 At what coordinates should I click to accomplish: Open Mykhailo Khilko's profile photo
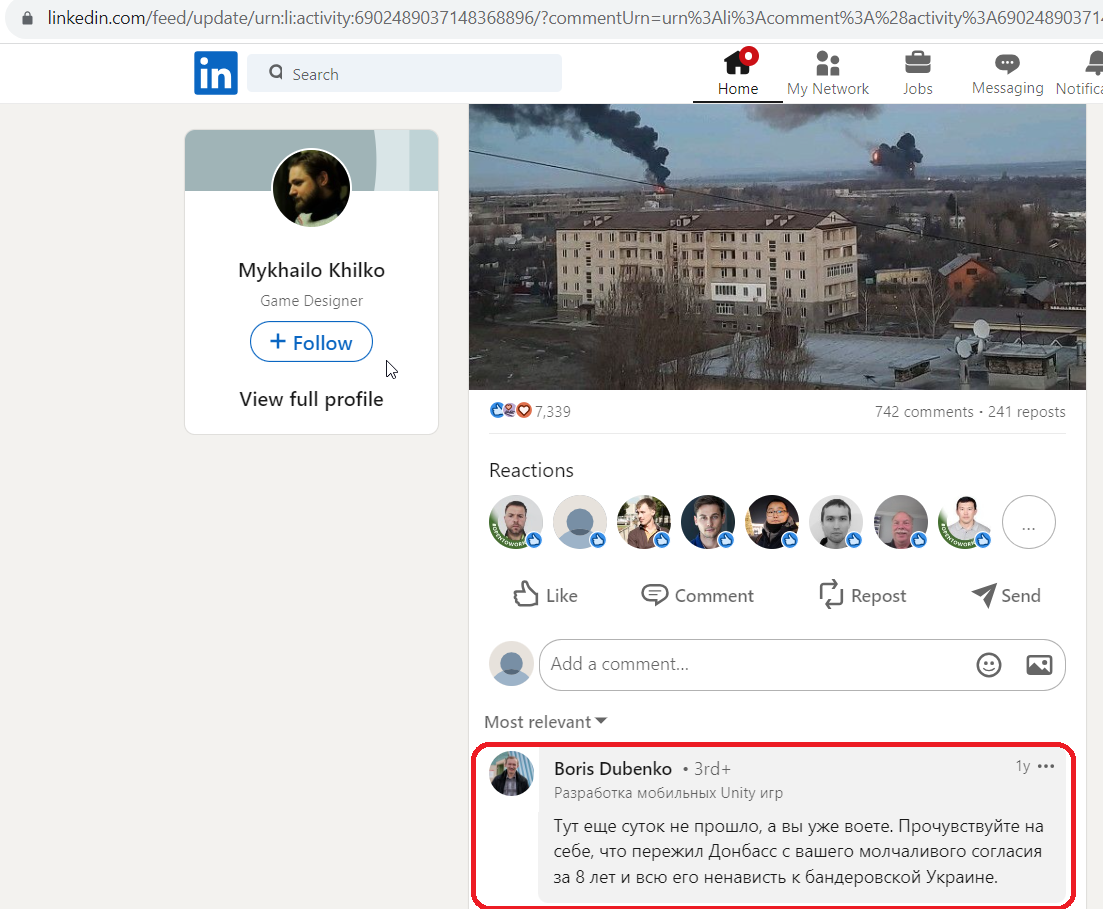[312, 188]
